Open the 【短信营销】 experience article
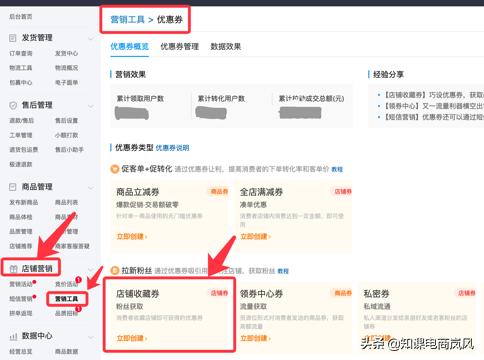Image resolution: width=484 pixels, height=360 pixels. point(434,117)
